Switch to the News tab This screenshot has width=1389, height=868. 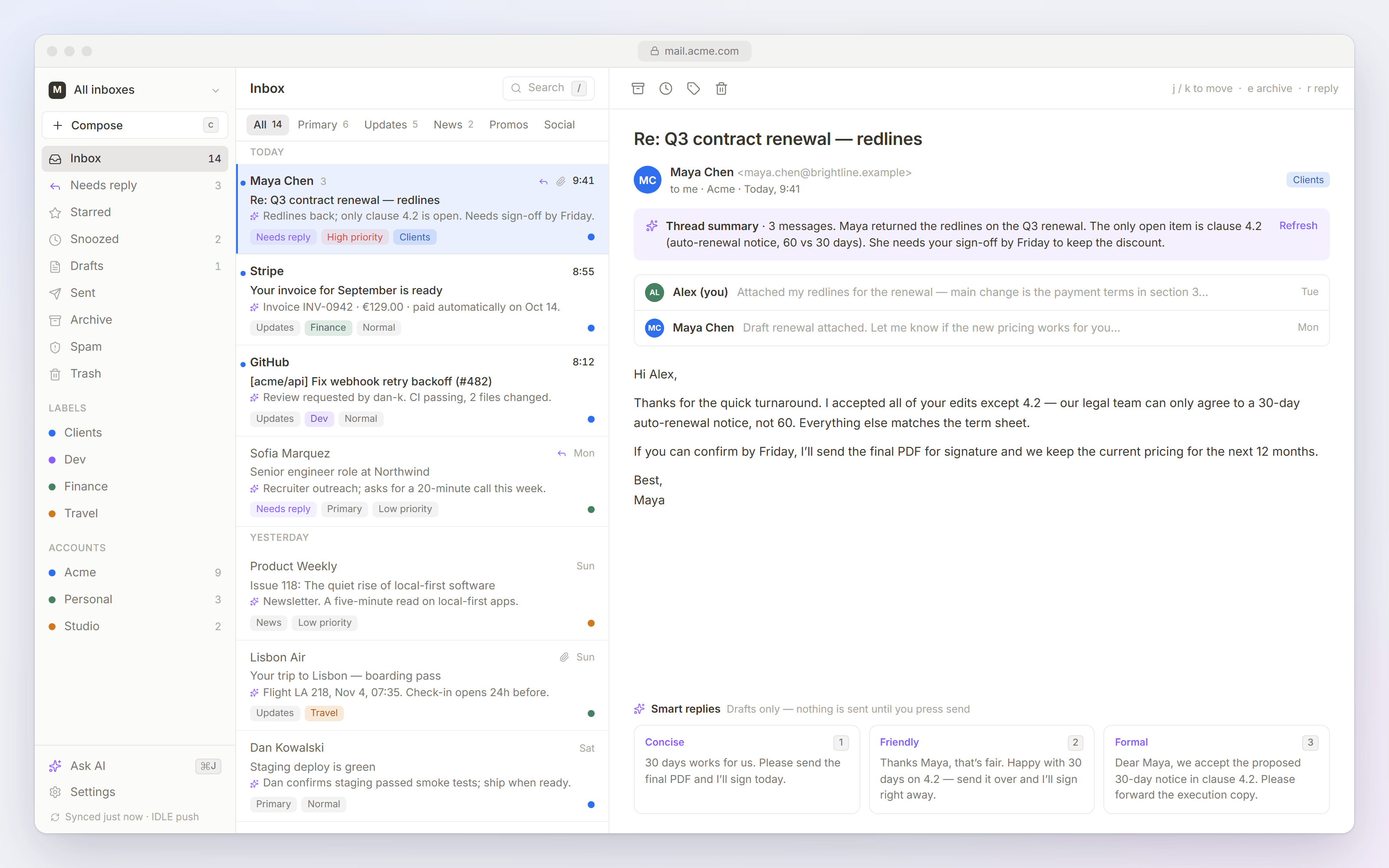point(454,125)
